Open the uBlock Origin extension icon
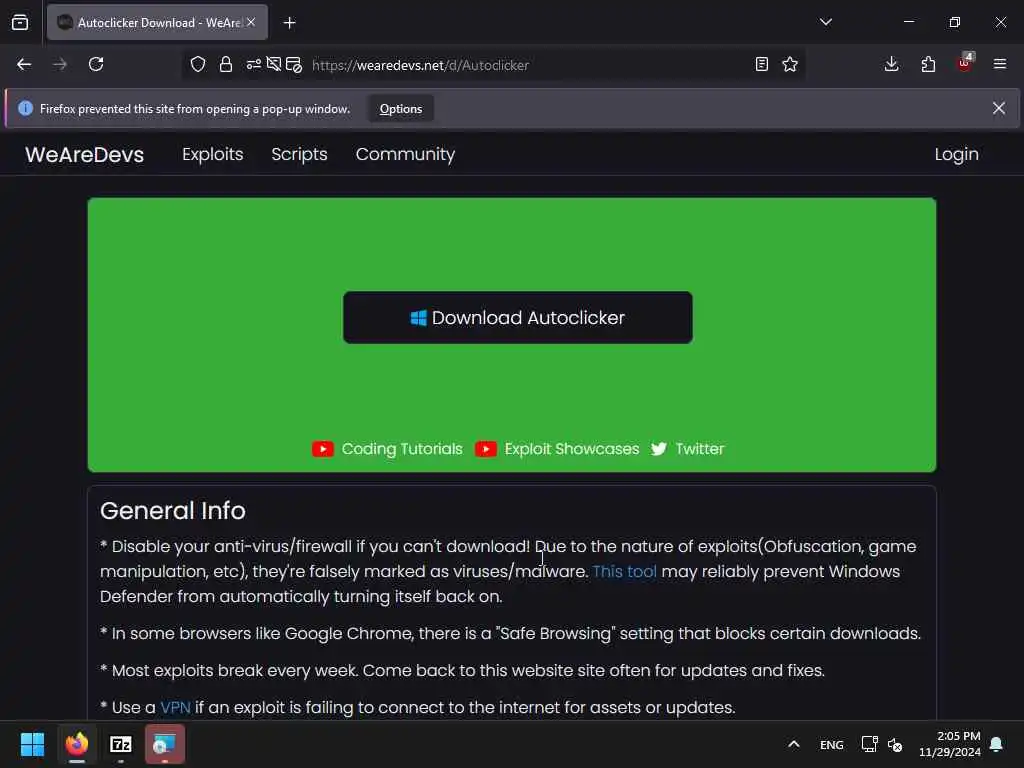 click(x=965, y=63)
